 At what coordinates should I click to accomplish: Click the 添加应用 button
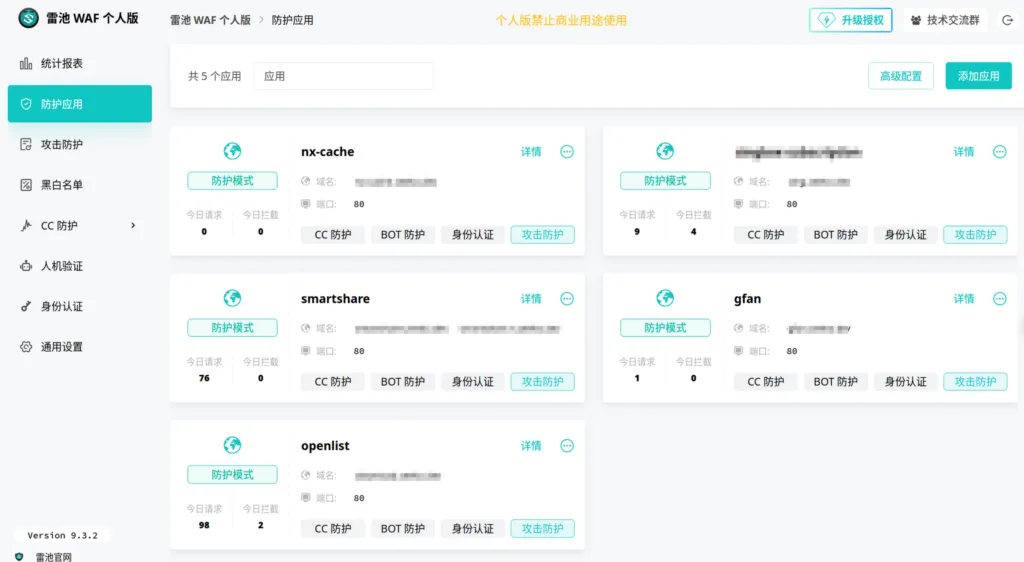[978, 76]
